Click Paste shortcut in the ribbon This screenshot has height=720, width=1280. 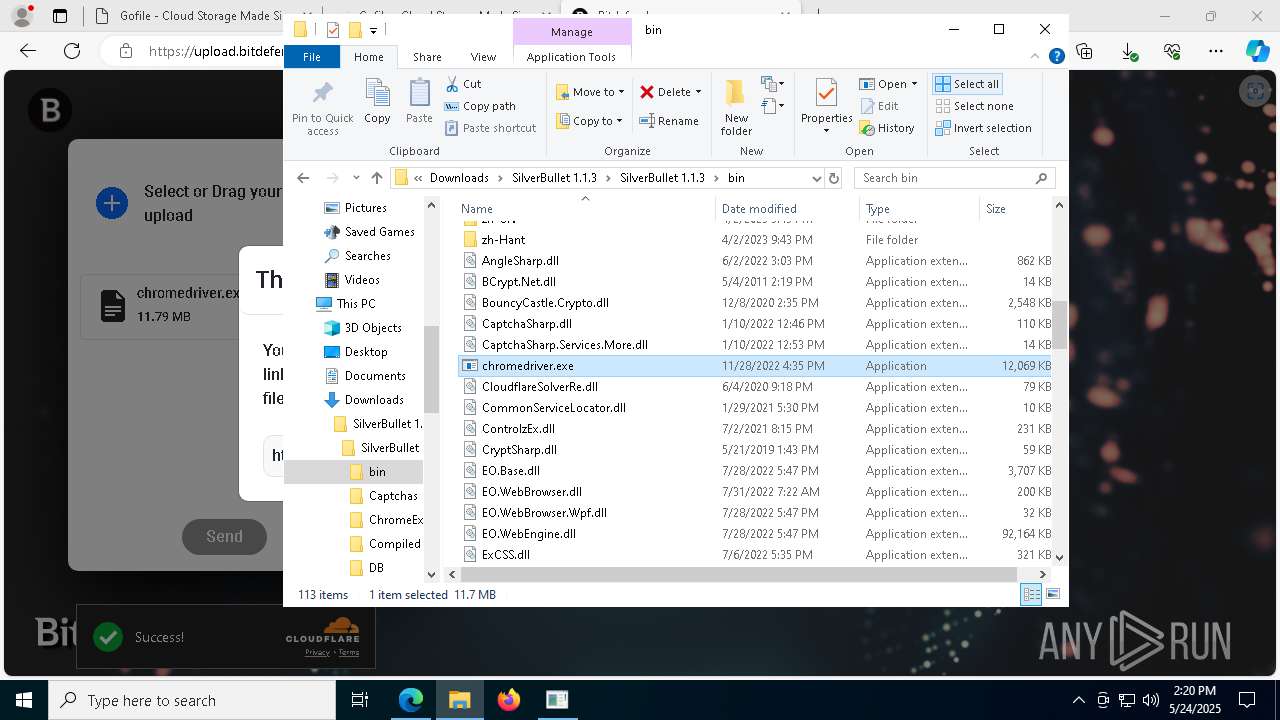coord(490,128)
